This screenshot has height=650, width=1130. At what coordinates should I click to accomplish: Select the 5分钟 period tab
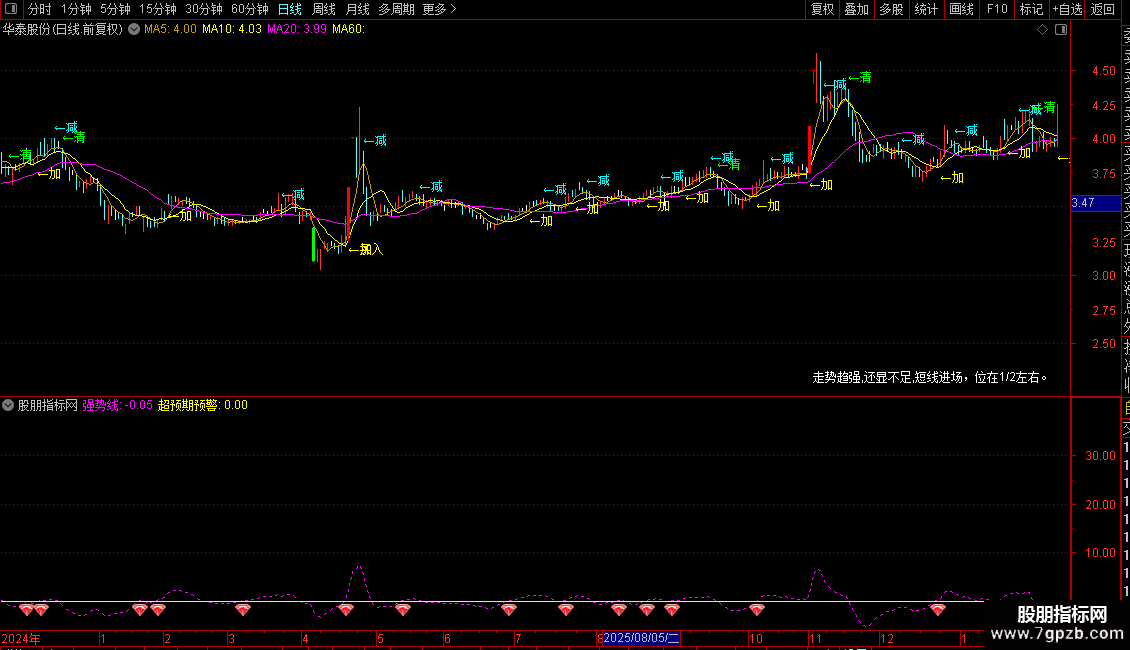click(x=115, y=9)
